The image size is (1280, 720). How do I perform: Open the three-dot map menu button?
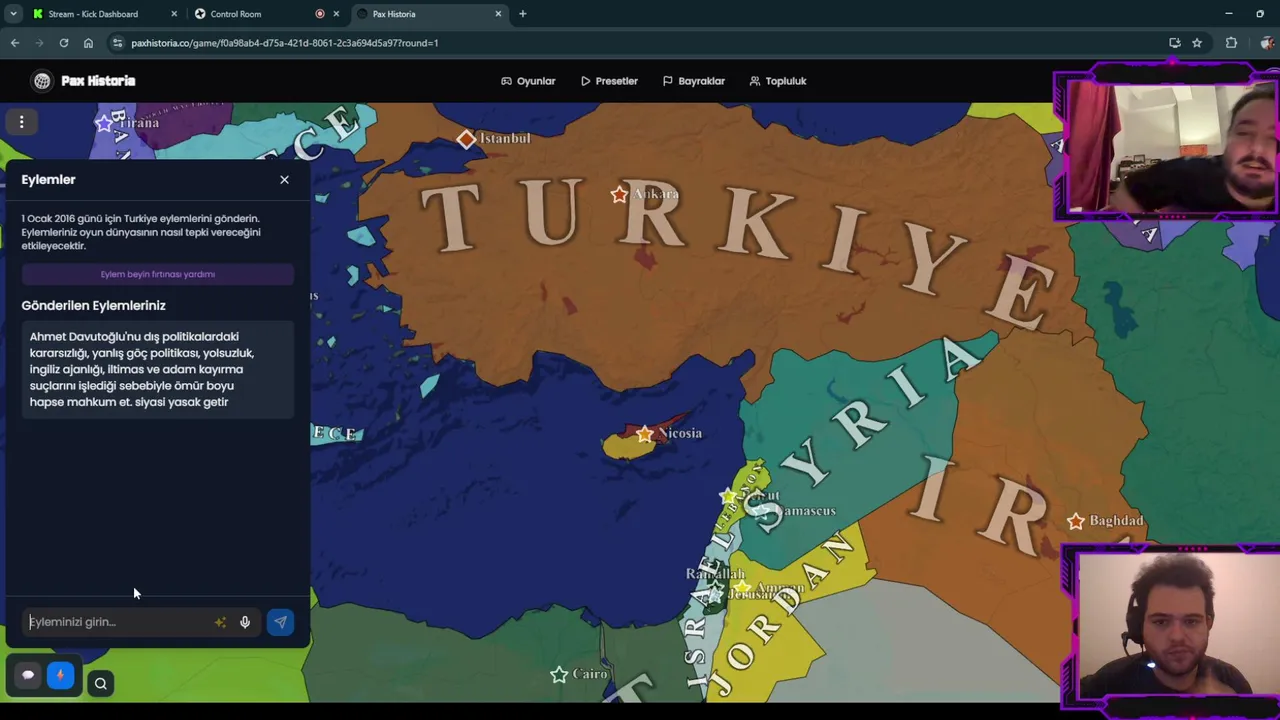point(21,122)
